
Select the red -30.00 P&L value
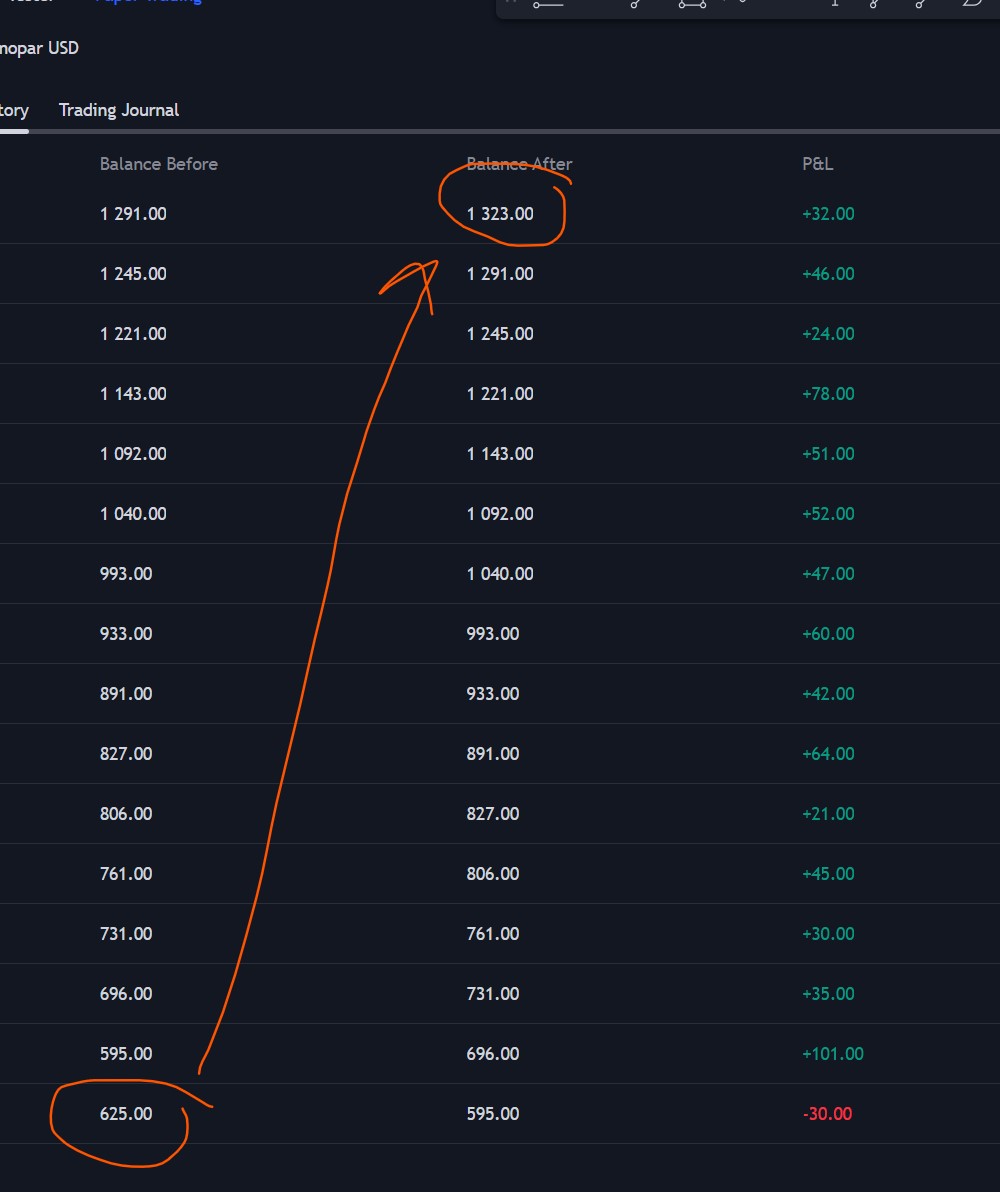pos(827,1114)
